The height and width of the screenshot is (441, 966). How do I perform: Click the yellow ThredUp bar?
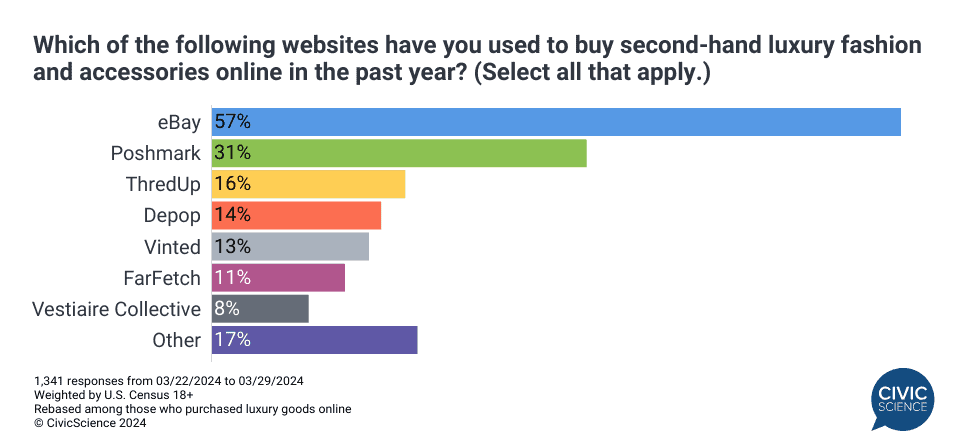[308, 184]
